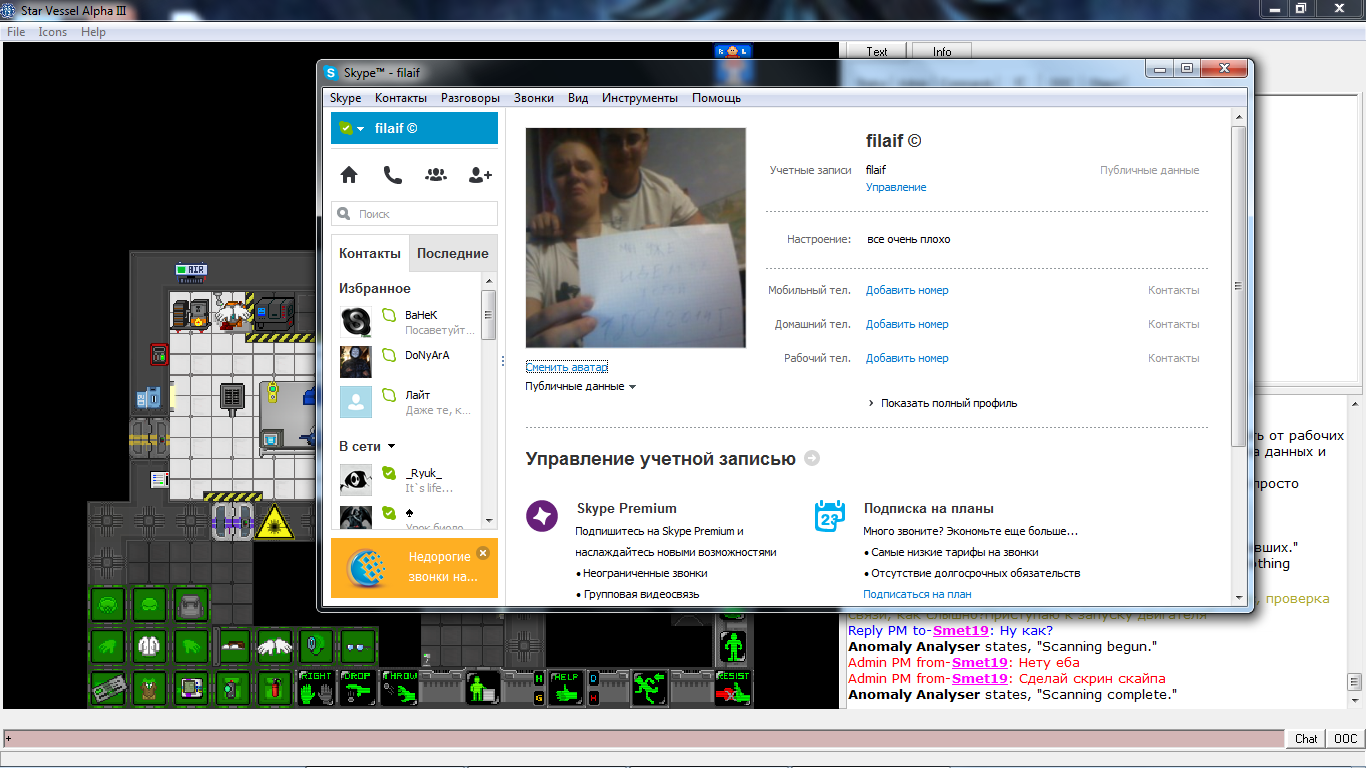Image resolution: width=1366 pixels, height=768 pixels.
Task: Click the HELP intent hand icon
Action: (566, 688)
